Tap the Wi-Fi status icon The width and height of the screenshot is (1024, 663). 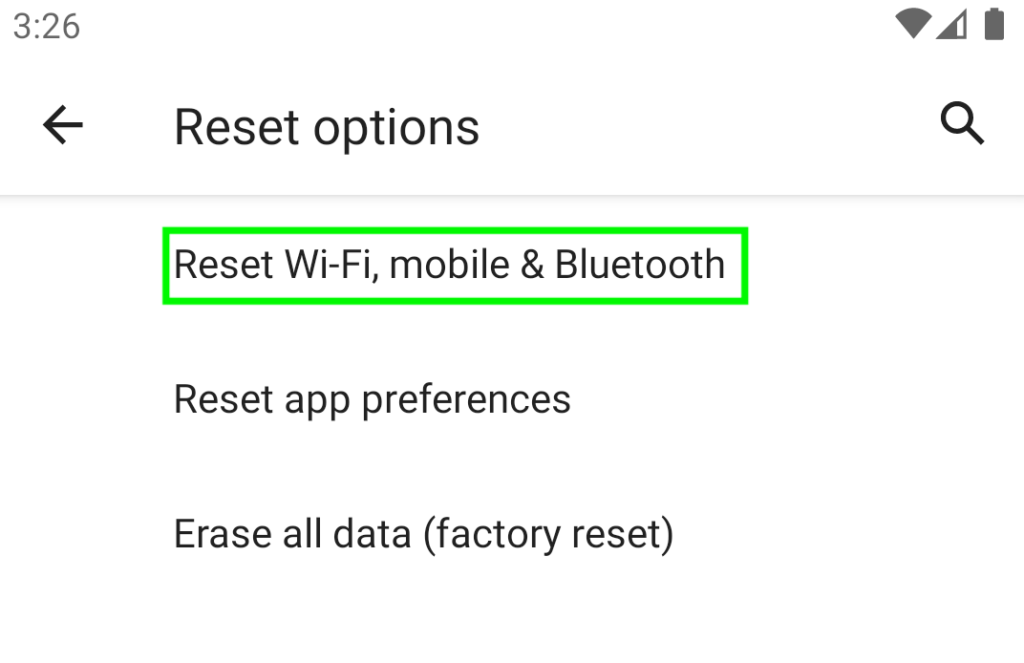[x=912, y=25]
